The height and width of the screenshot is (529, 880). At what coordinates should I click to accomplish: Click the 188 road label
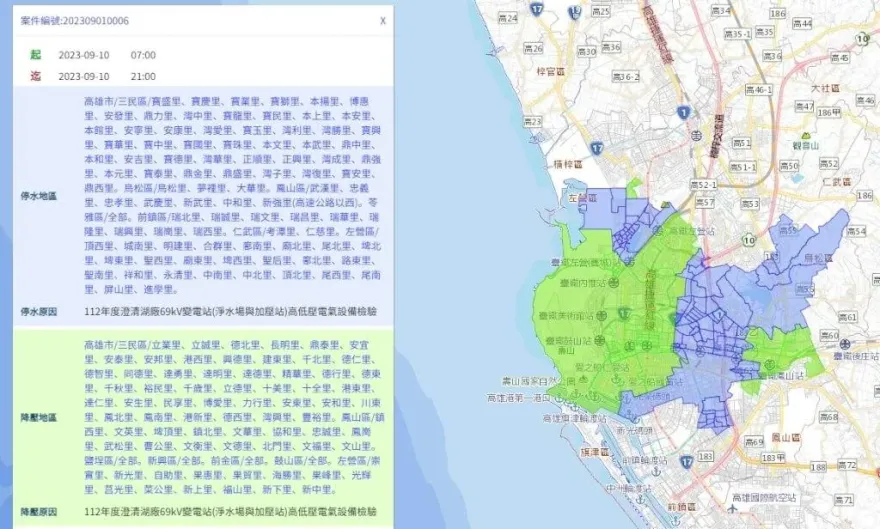[818, 467]
